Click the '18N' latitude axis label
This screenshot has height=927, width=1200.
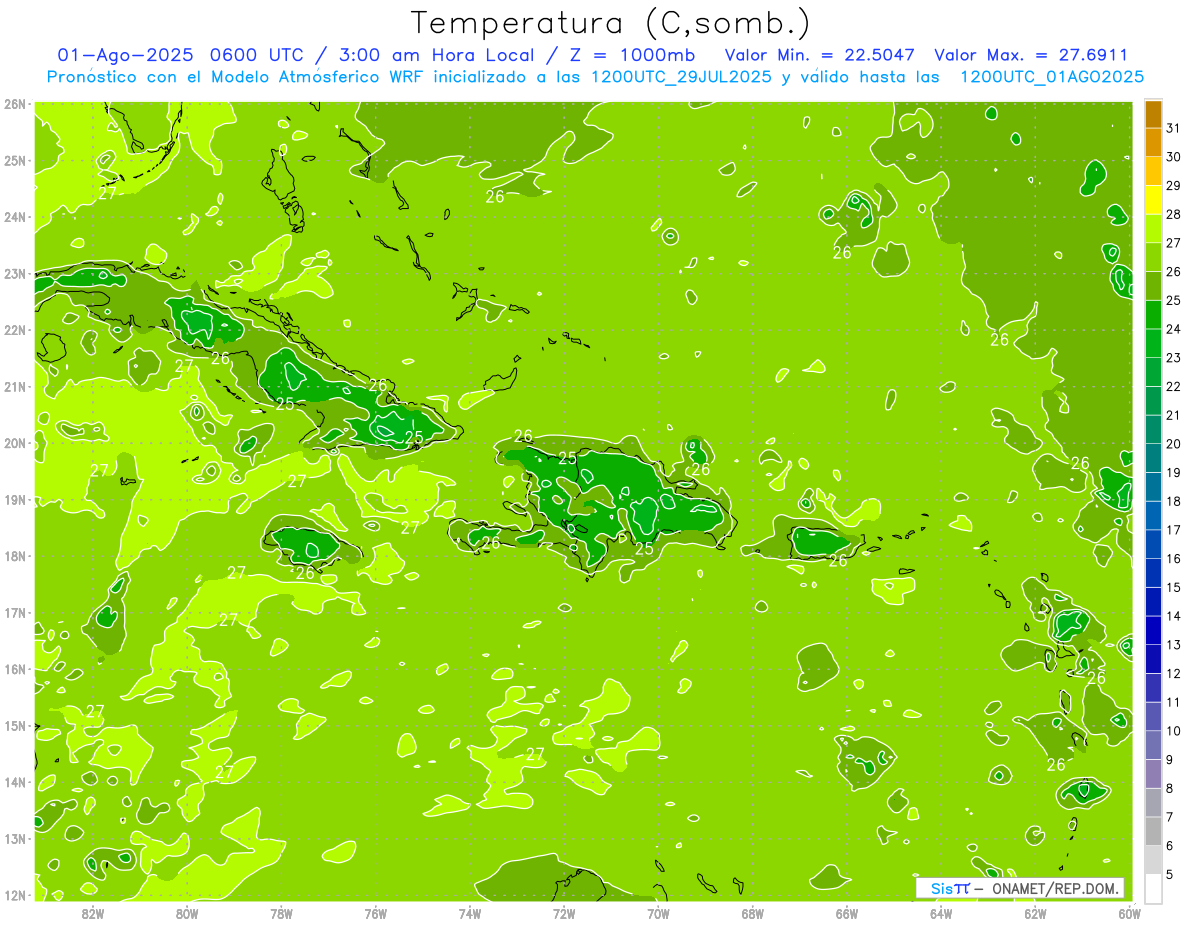point(15,556)
